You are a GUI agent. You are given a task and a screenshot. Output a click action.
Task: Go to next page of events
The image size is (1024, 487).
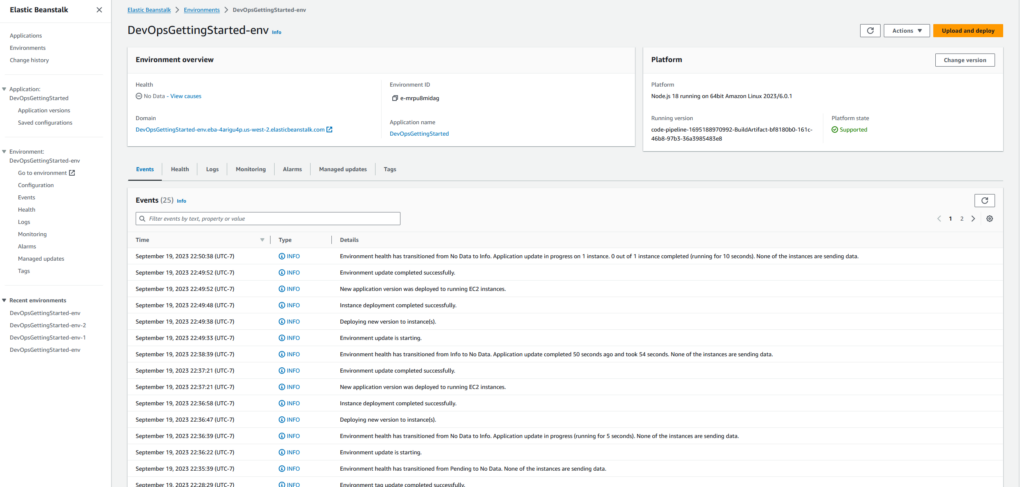click(973, 218)
